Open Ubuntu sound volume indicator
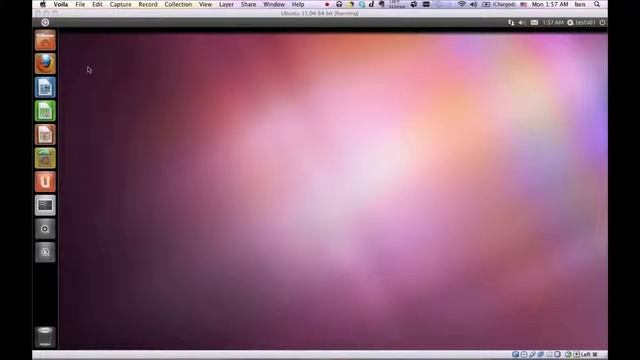Viewport: 640px width, 360px height. click(522, 22)
